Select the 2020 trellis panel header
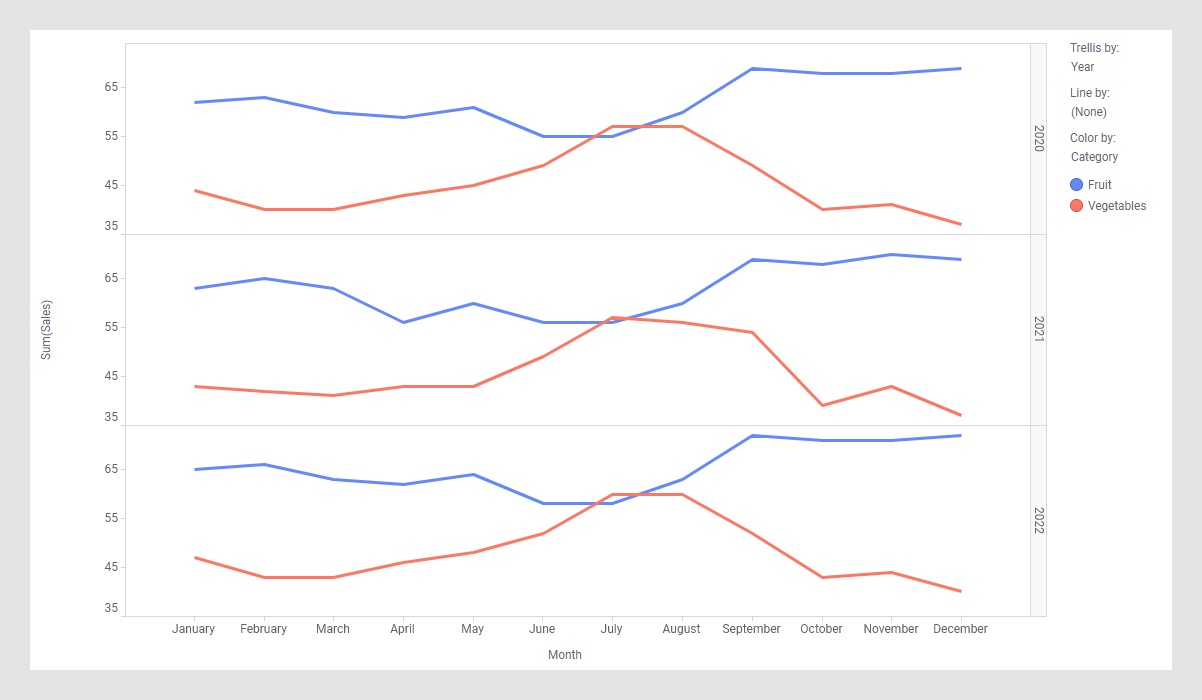1202x700 pixels. coord(1038,139)
